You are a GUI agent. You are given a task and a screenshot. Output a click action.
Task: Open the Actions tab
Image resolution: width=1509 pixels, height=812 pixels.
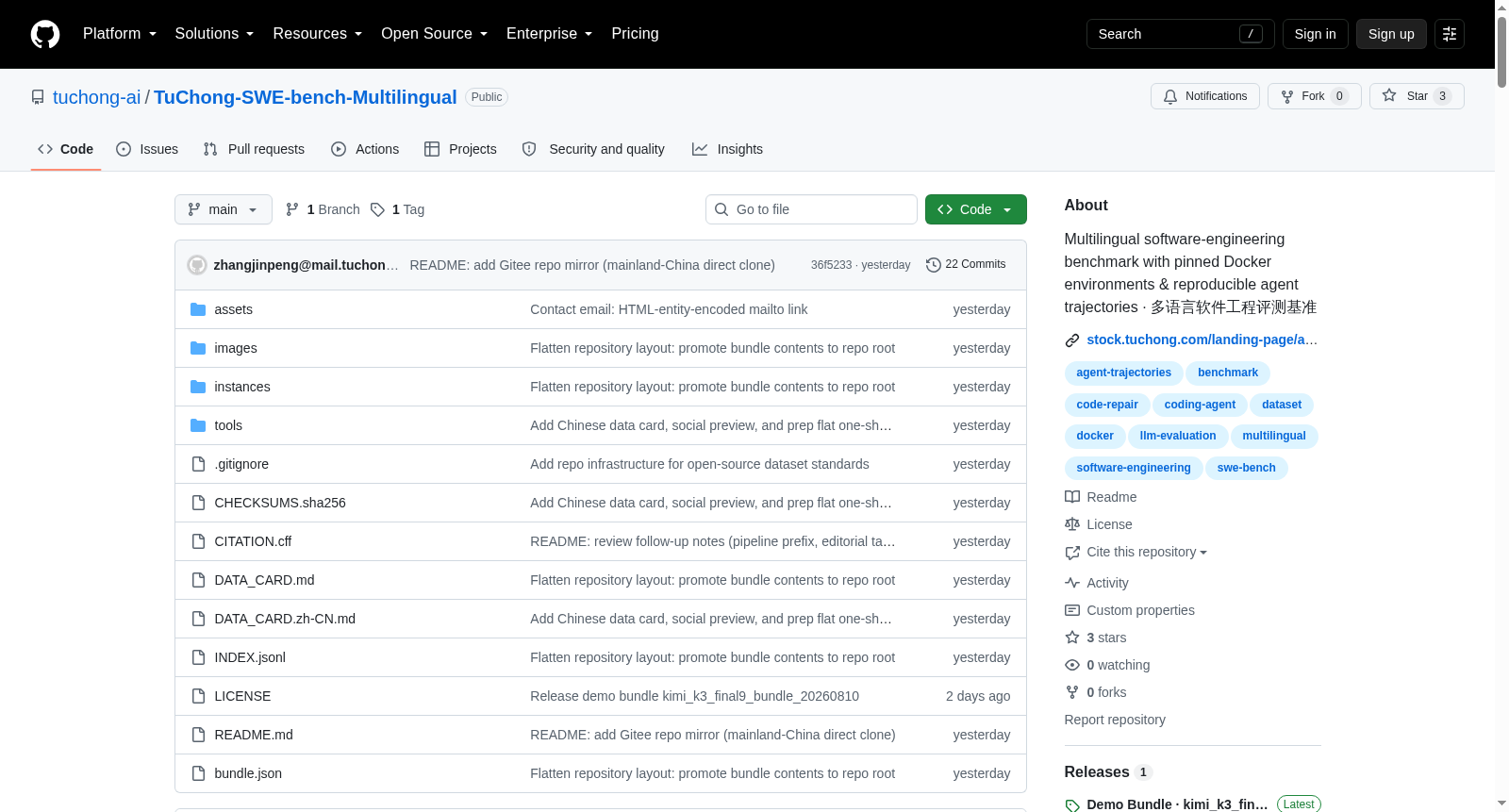[x=365, y=149]
